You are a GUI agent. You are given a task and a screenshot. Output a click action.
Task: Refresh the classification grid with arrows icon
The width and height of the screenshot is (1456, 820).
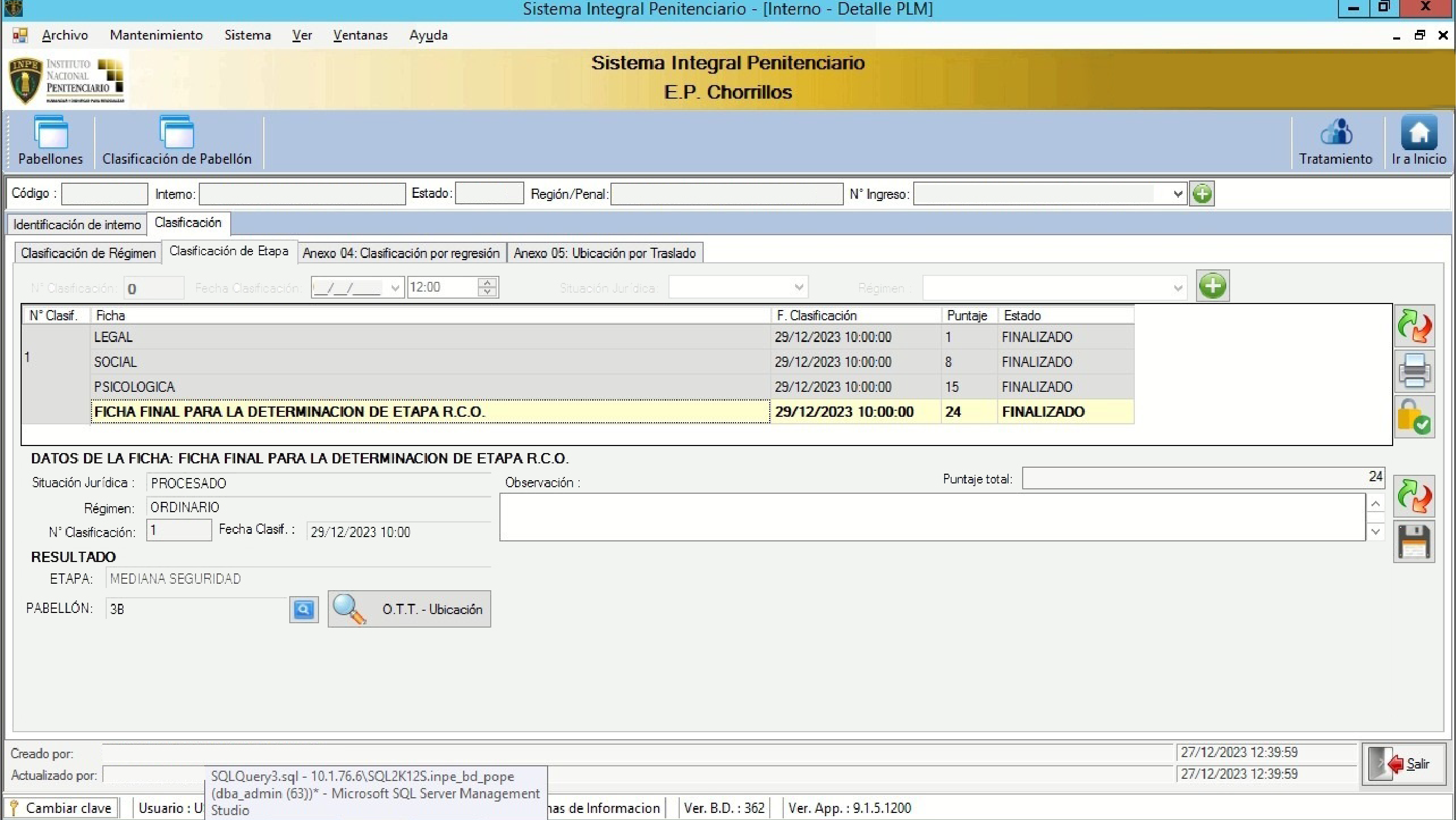pos(1415,326)
